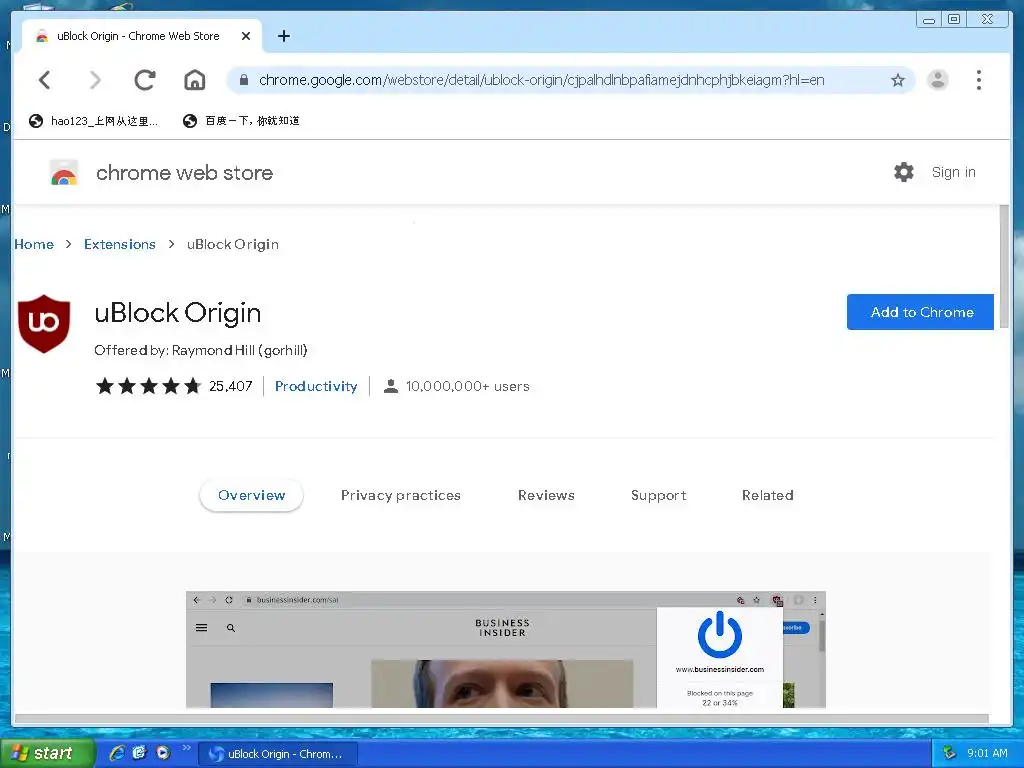Switch to Privacy practices tab
The width and height of the screenshot is (1024, 768).
coord(400,496)
